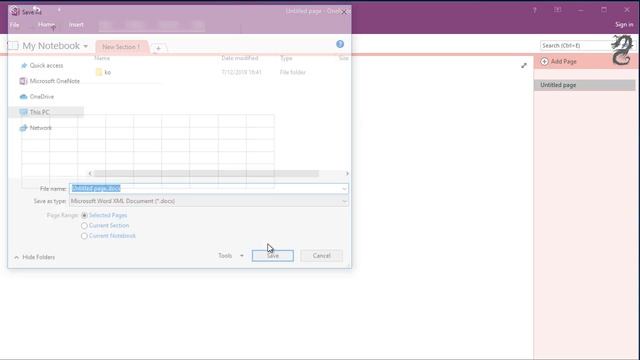The height and width of the screenshot is (360, 640).
Task: Click the File name input field
Action: click(x=209, y=188)
